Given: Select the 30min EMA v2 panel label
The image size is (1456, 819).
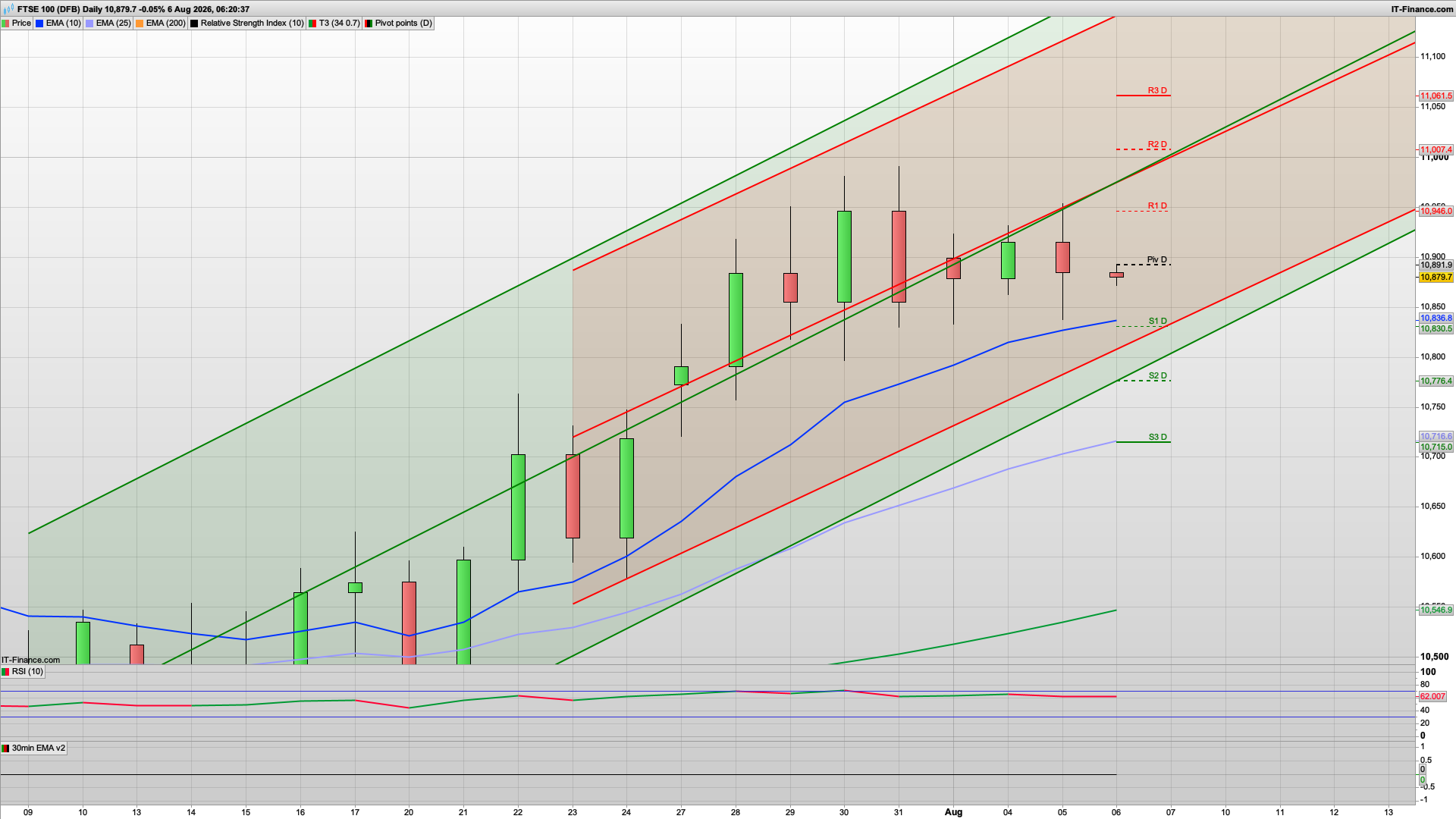Looking at the screenshot, I should (x=38, y=748).
